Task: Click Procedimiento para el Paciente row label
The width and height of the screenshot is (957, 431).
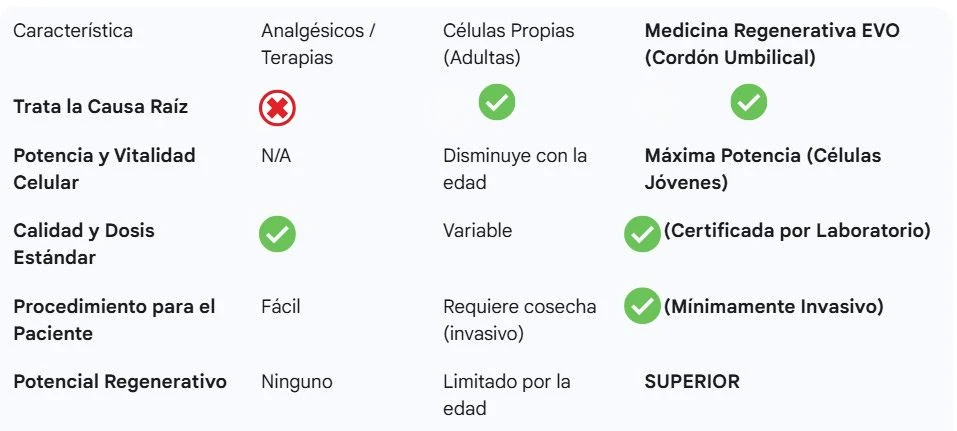Action: (115, 319)
